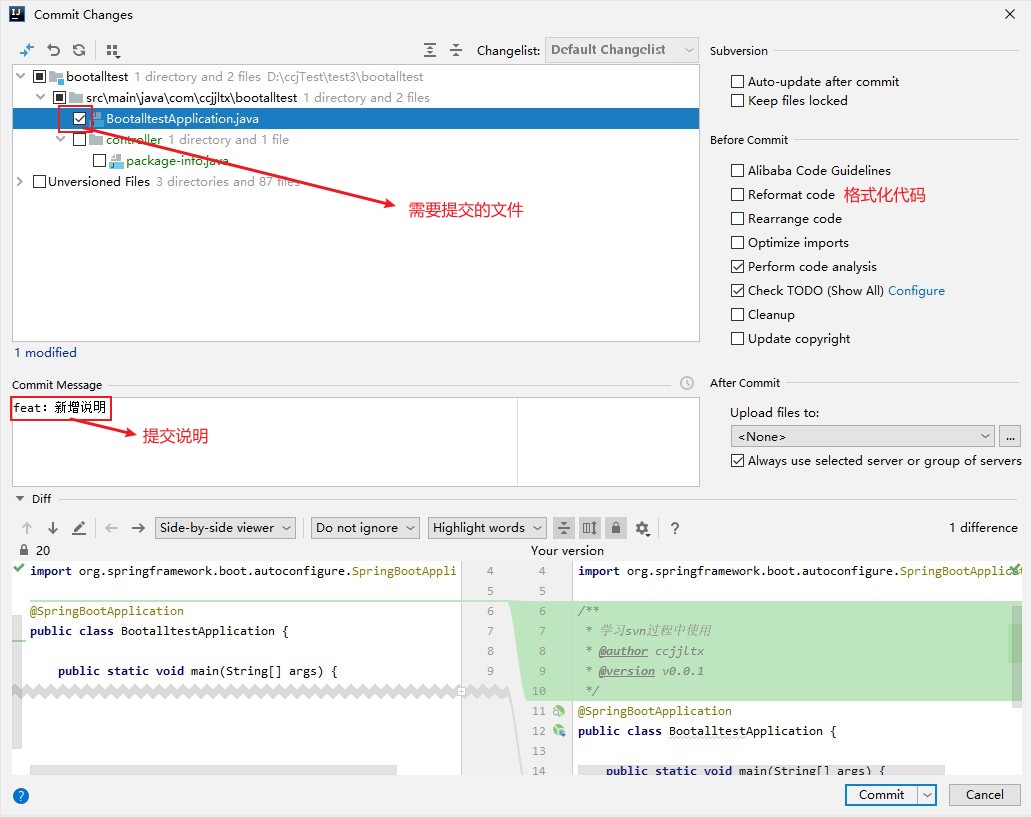
Task: Expand the Unversioned Files node
Action: tap(20, 182)
